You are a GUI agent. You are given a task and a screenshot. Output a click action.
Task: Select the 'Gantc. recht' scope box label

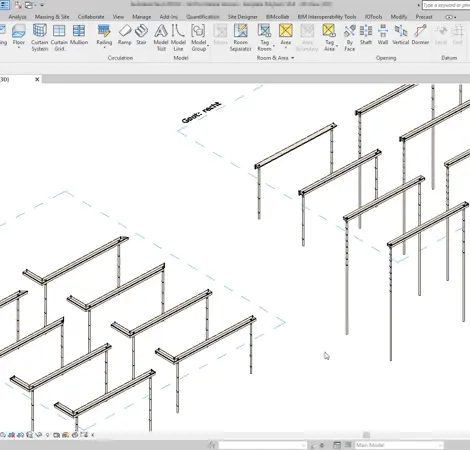click(201, 112)
